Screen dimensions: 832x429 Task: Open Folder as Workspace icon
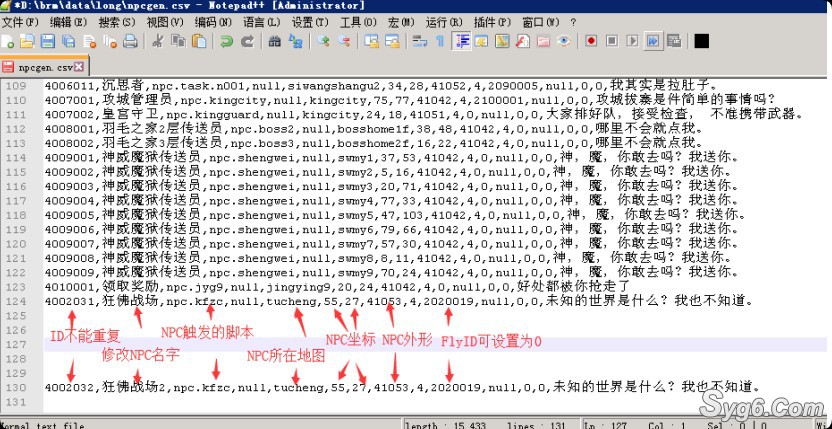543,41
